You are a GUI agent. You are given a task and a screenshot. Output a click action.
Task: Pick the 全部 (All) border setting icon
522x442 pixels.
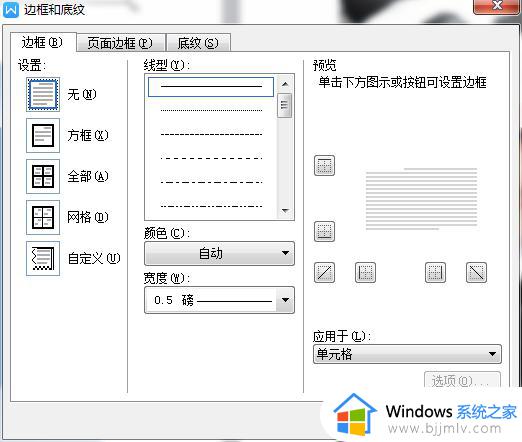tap(43, 176)
